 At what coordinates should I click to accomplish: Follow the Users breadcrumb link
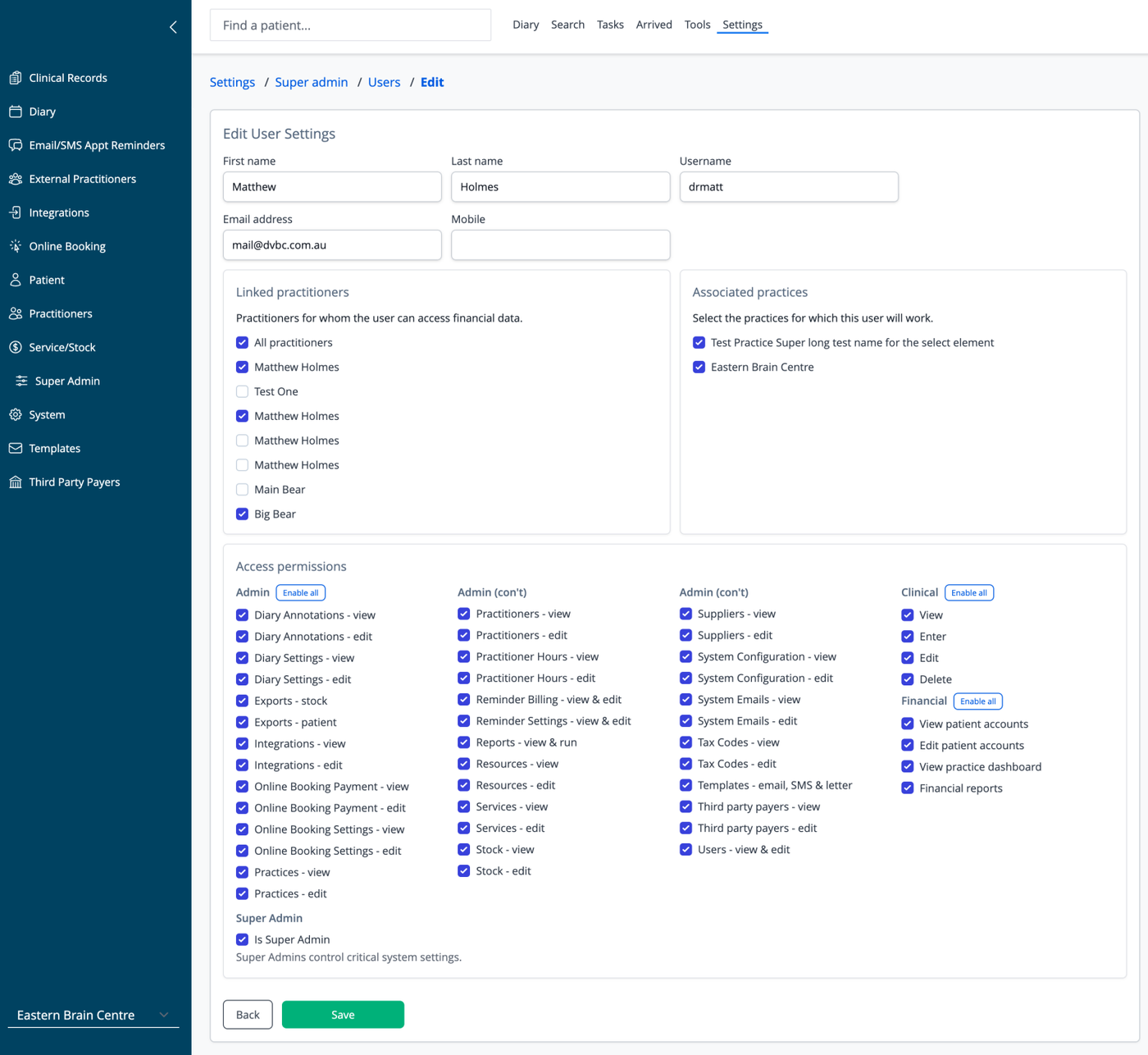coord(384,82)
